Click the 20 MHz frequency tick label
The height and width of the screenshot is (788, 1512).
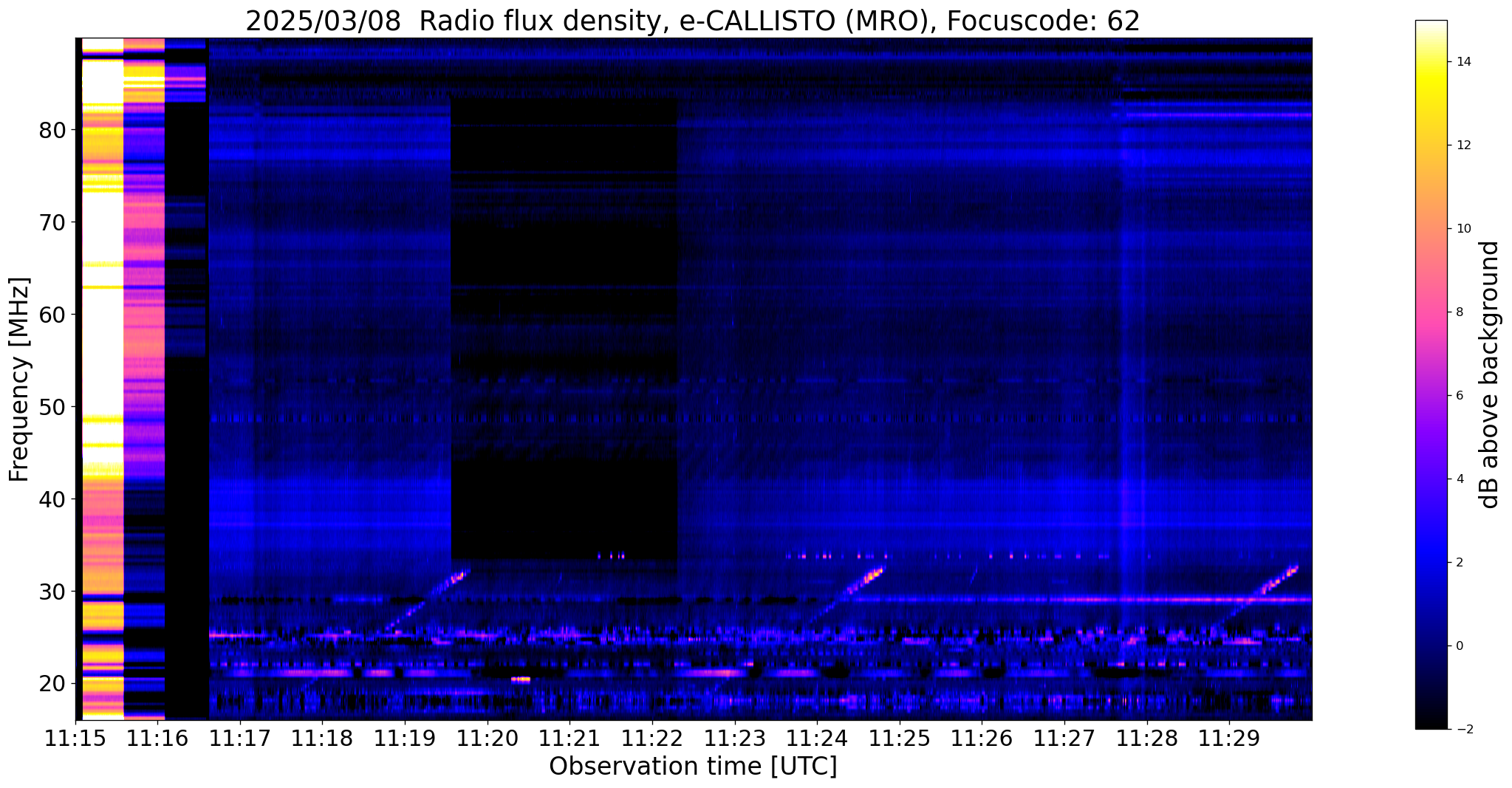[x=52, y=684]
